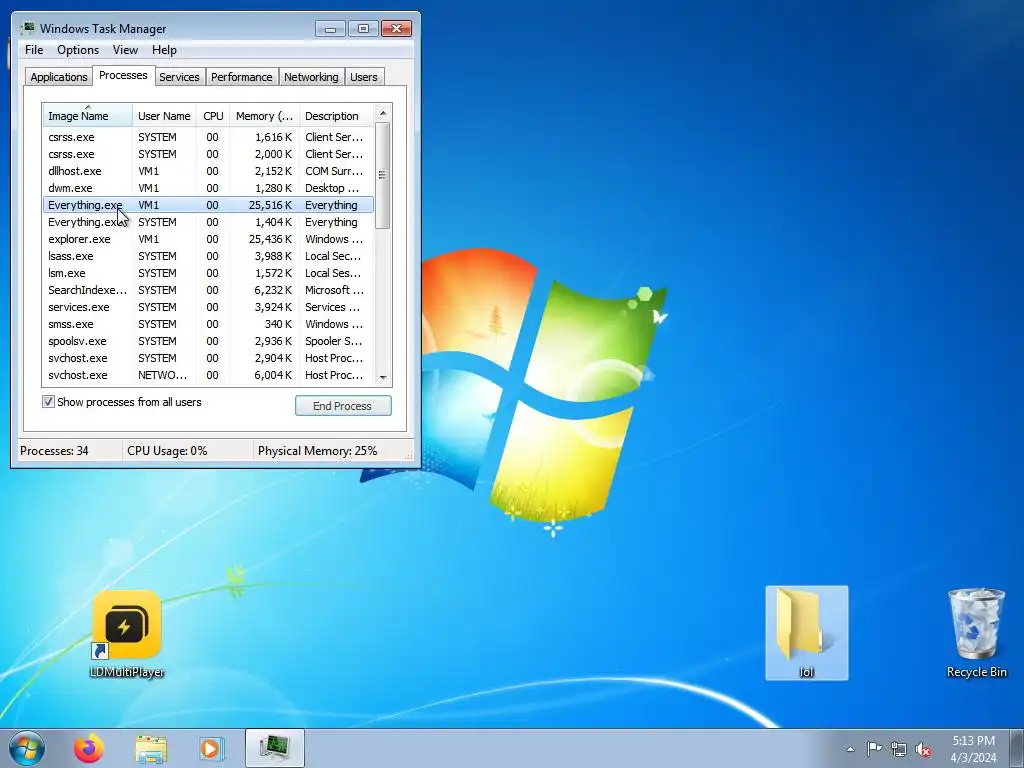Screen dimensions: 1024x768
Task: Untick Show processes from all users
Action: pyautogui.click(x=48, y=402)
